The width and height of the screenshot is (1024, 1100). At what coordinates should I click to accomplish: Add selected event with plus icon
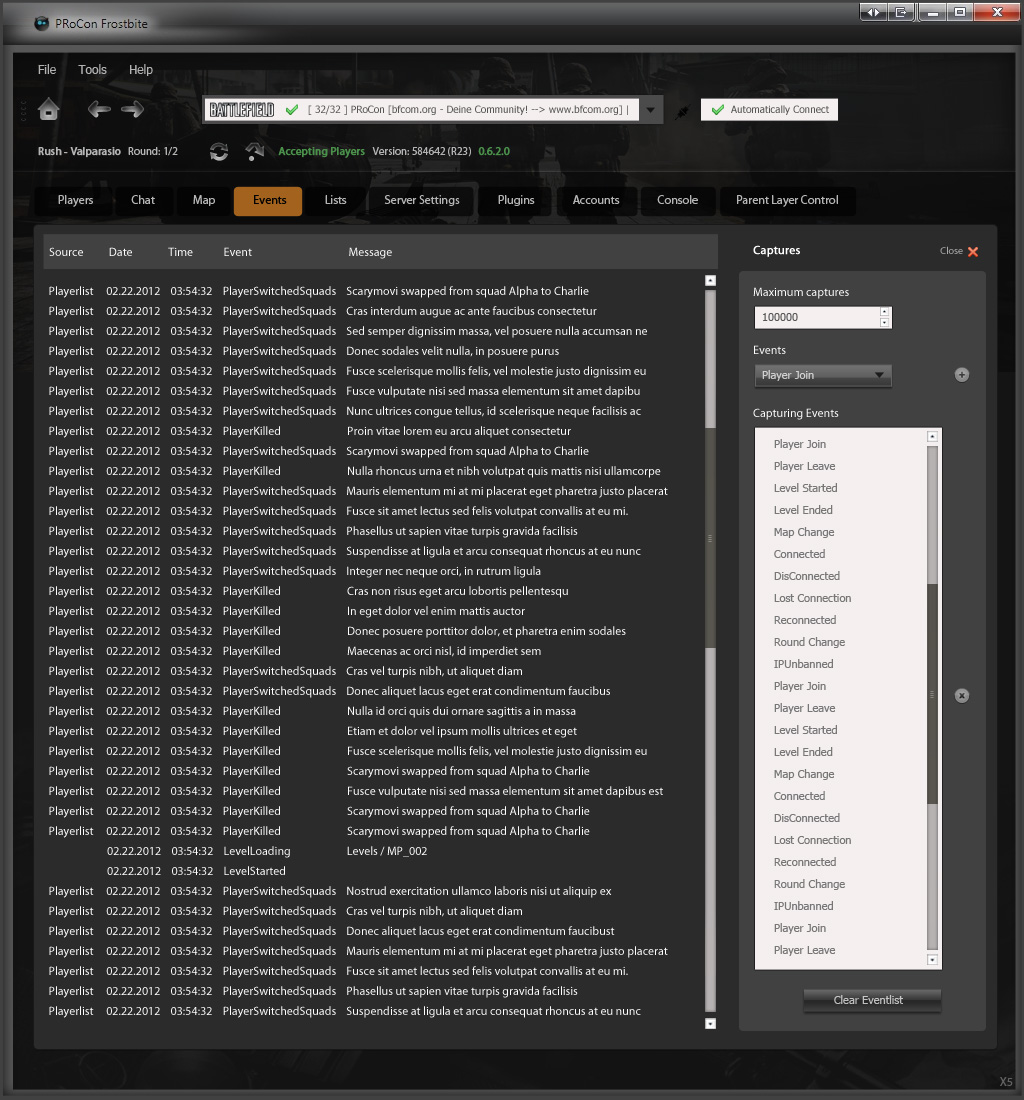[x=962, y=375]
